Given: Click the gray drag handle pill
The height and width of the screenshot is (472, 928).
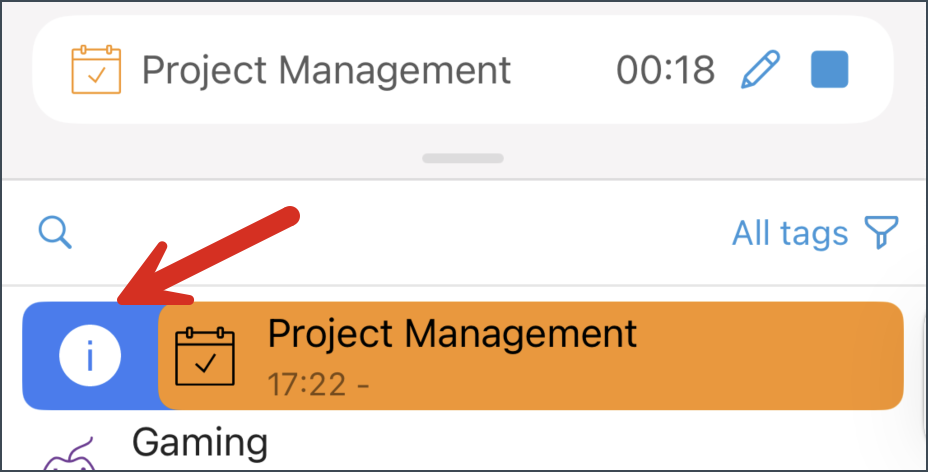Looking at the screenshot, I should pos(463,159).
